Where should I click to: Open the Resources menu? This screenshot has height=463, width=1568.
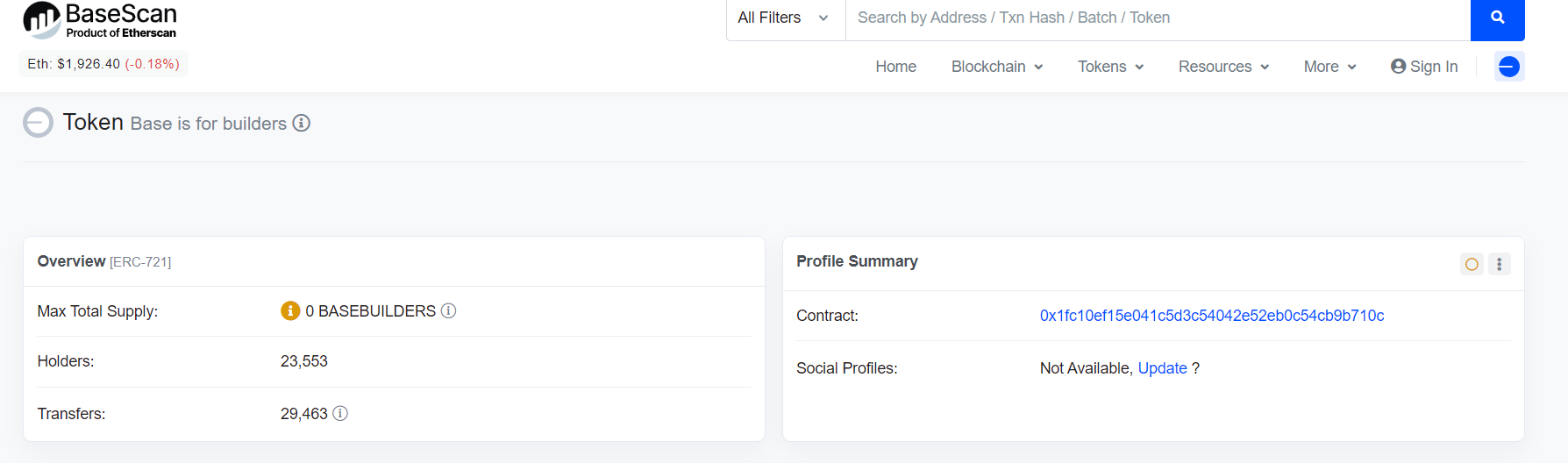(x=1224, y=67)
